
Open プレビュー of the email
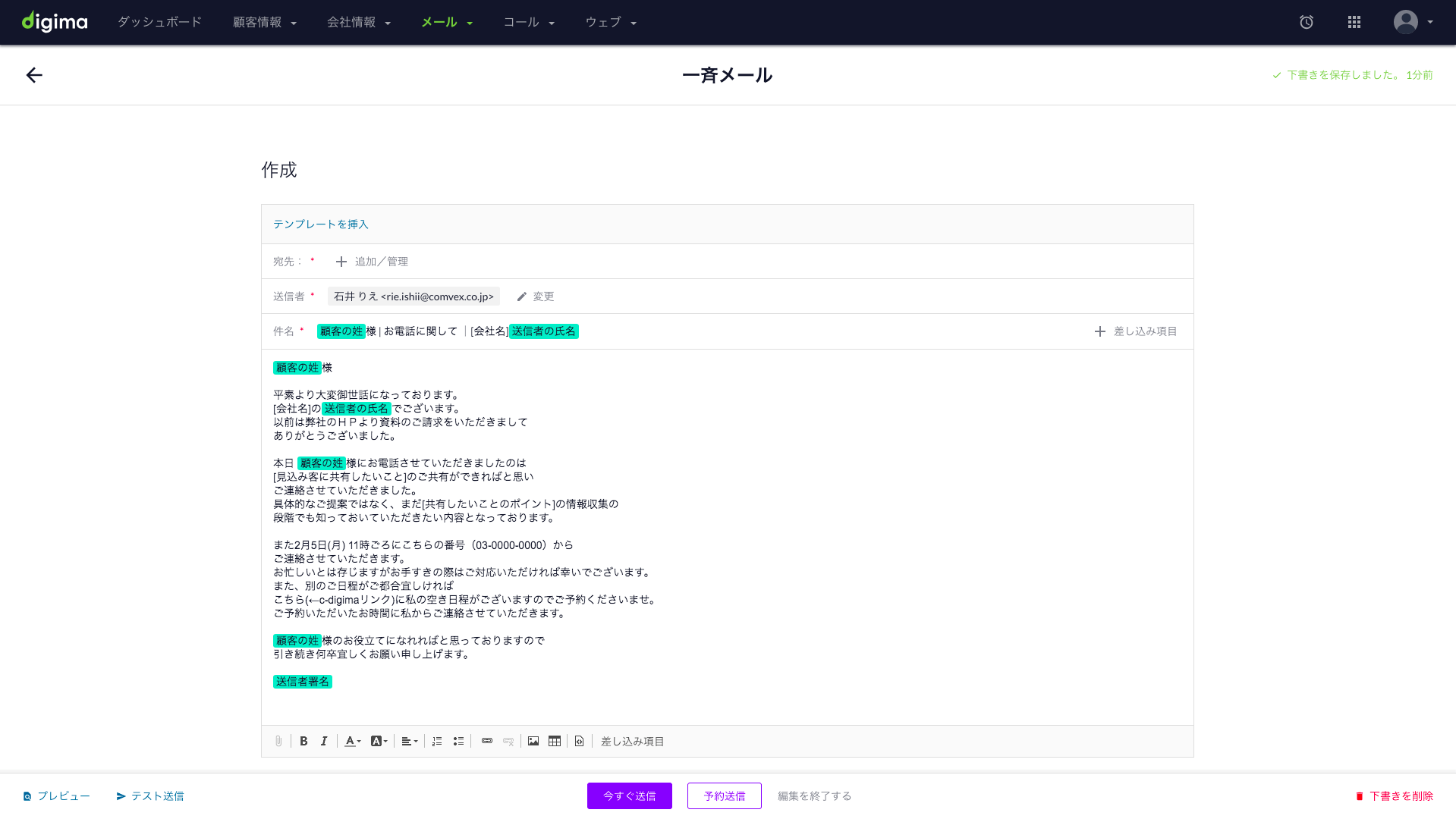(x=57, y=796)
